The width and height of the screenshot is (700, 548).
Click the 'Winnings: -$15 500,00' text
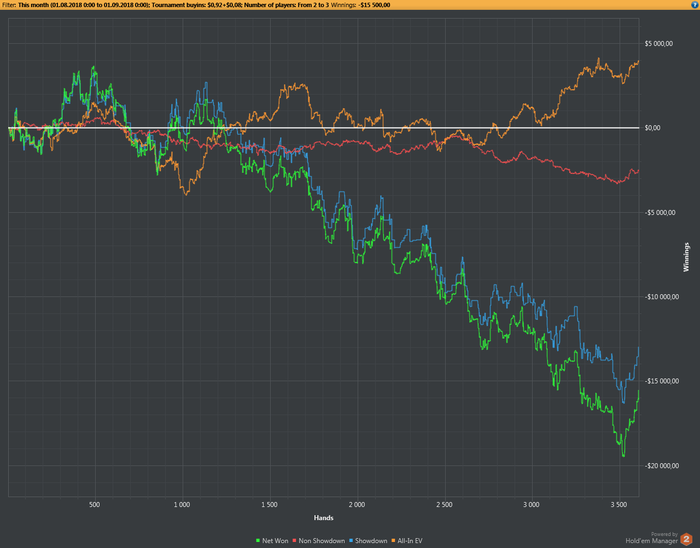pos(360,5)
